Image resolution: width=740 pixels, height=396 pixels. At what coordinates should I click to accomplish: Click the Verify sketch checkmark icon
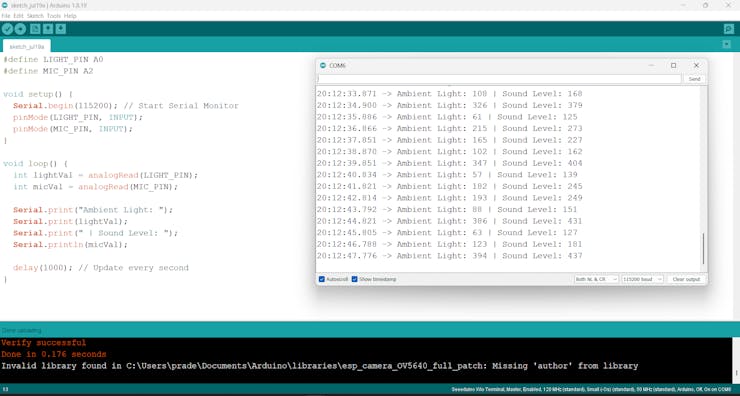tap(7, 29)
